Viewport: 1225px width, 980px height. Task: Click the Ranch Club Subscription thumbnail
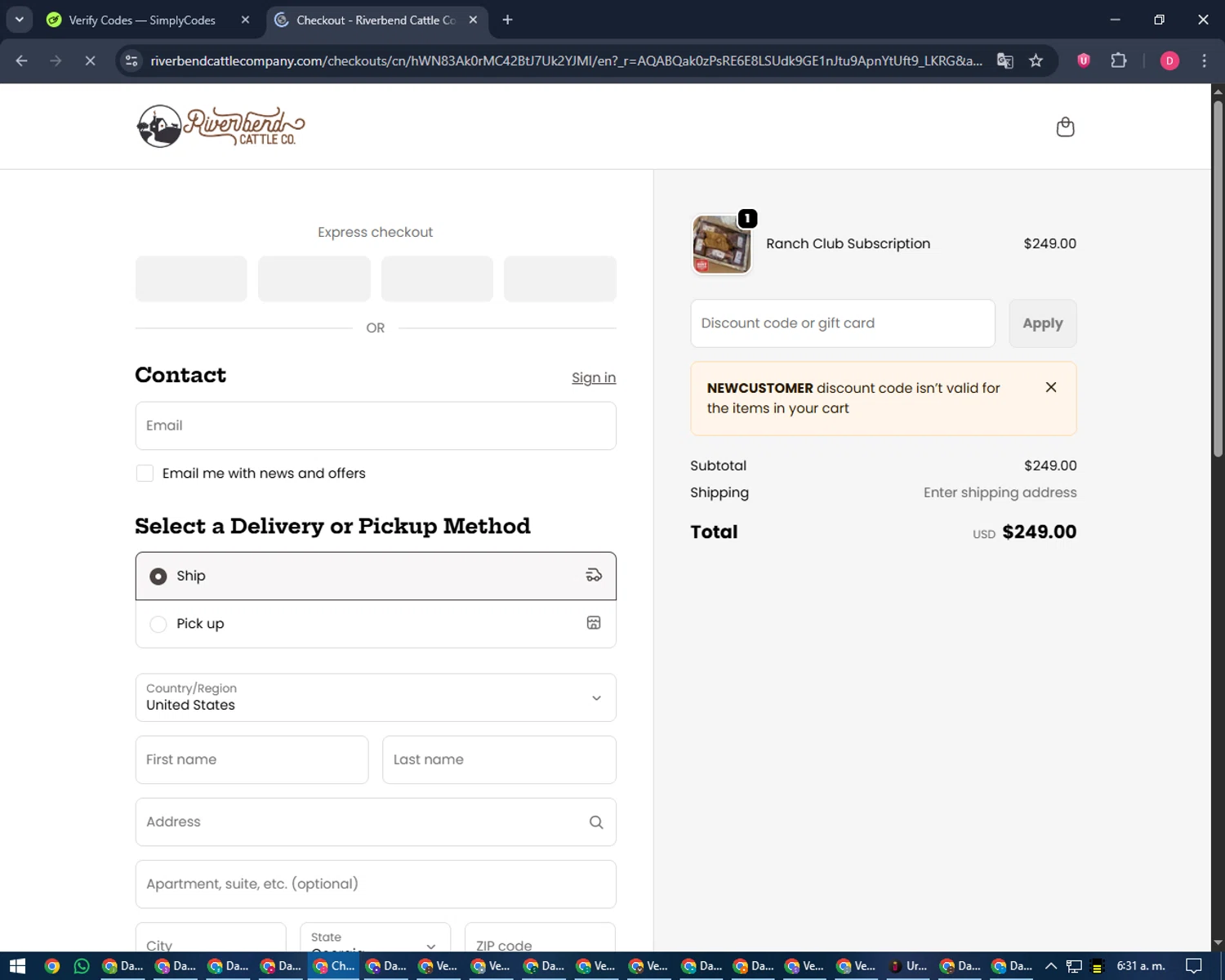(x=721, y=244)
